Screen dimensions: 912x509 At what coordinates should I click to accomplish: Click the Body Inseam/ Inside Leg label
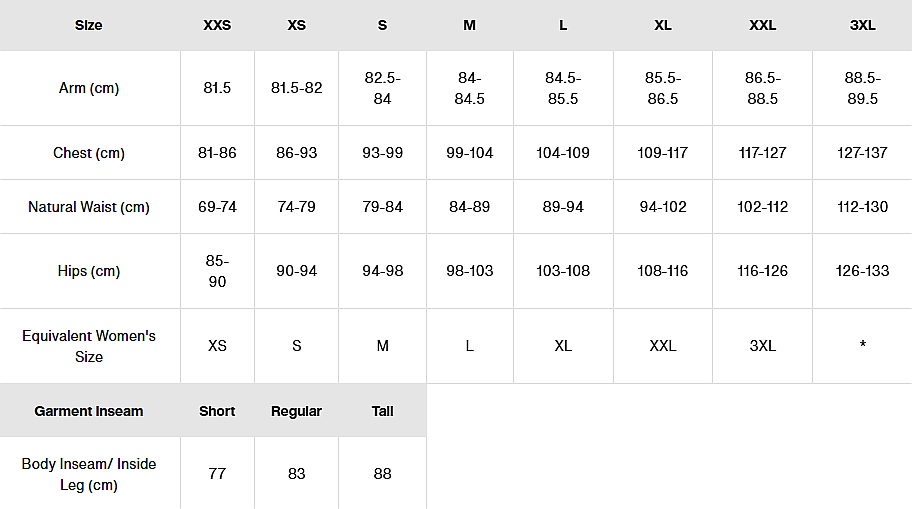point(89,474)
